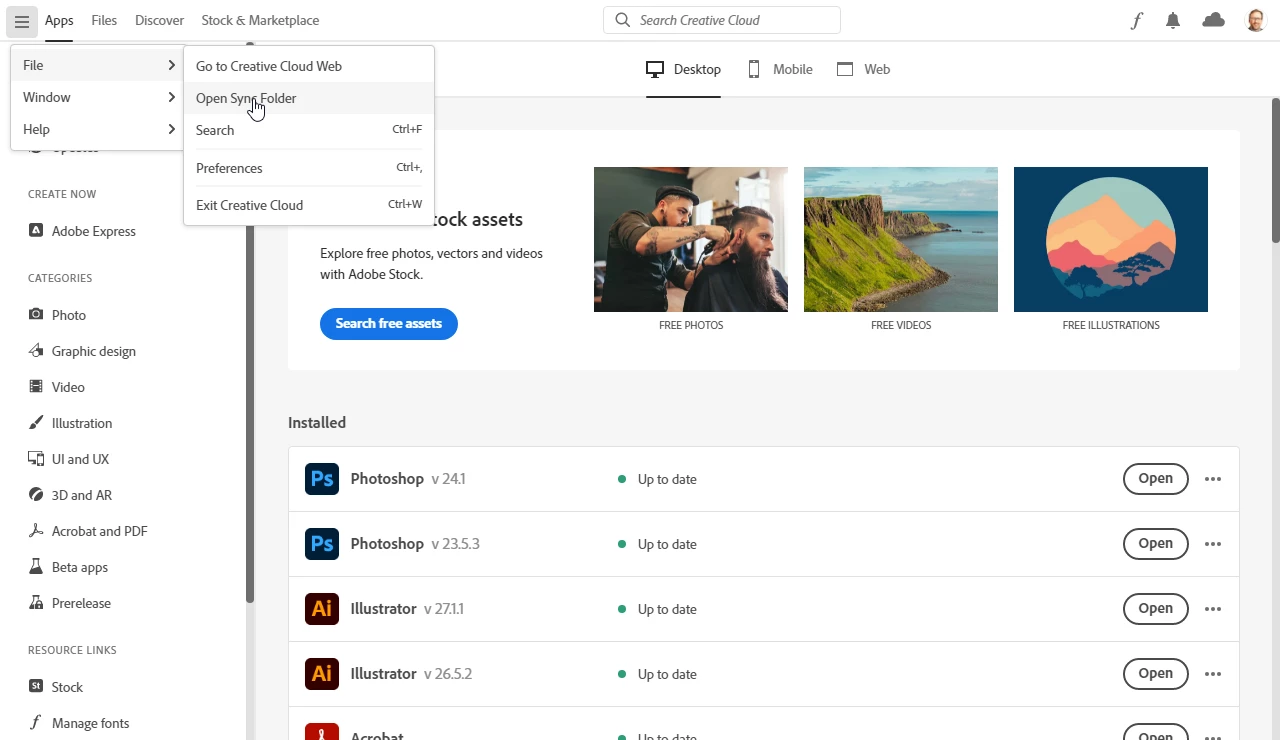The image size is (1280, 740).
Task: Select the Graphic design category icon
Action: click(x=36, y=351)
